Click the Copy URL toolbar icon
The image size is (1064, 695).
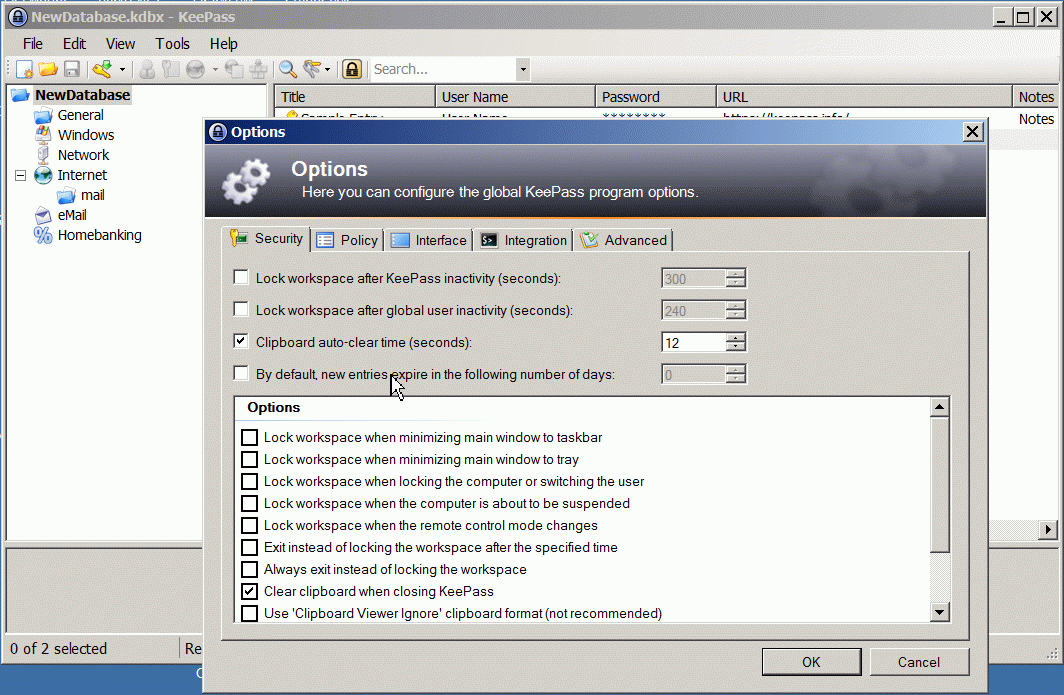(234, 69)
